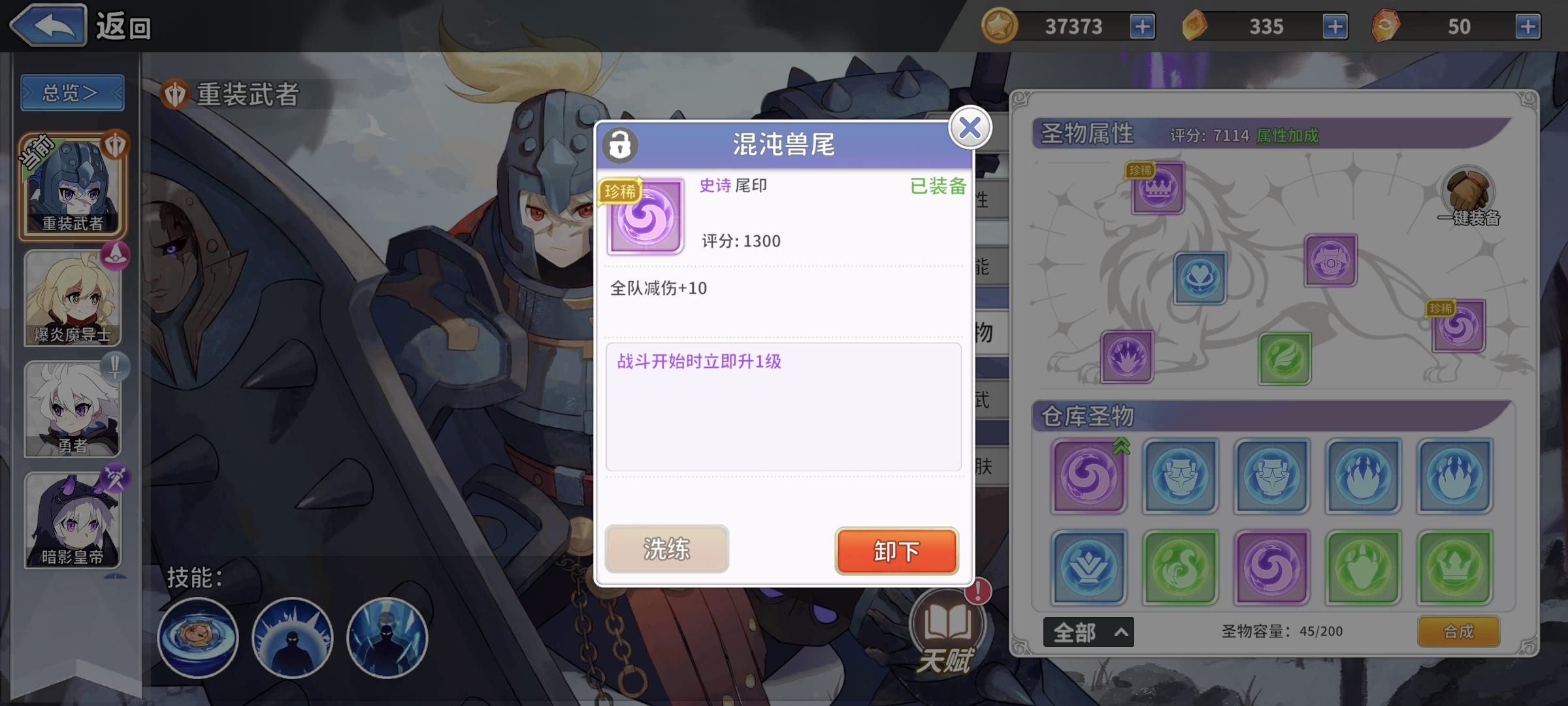Select the 勇者 hero portrait
The width and height of the screenshot is (1568, 706).
73,409
